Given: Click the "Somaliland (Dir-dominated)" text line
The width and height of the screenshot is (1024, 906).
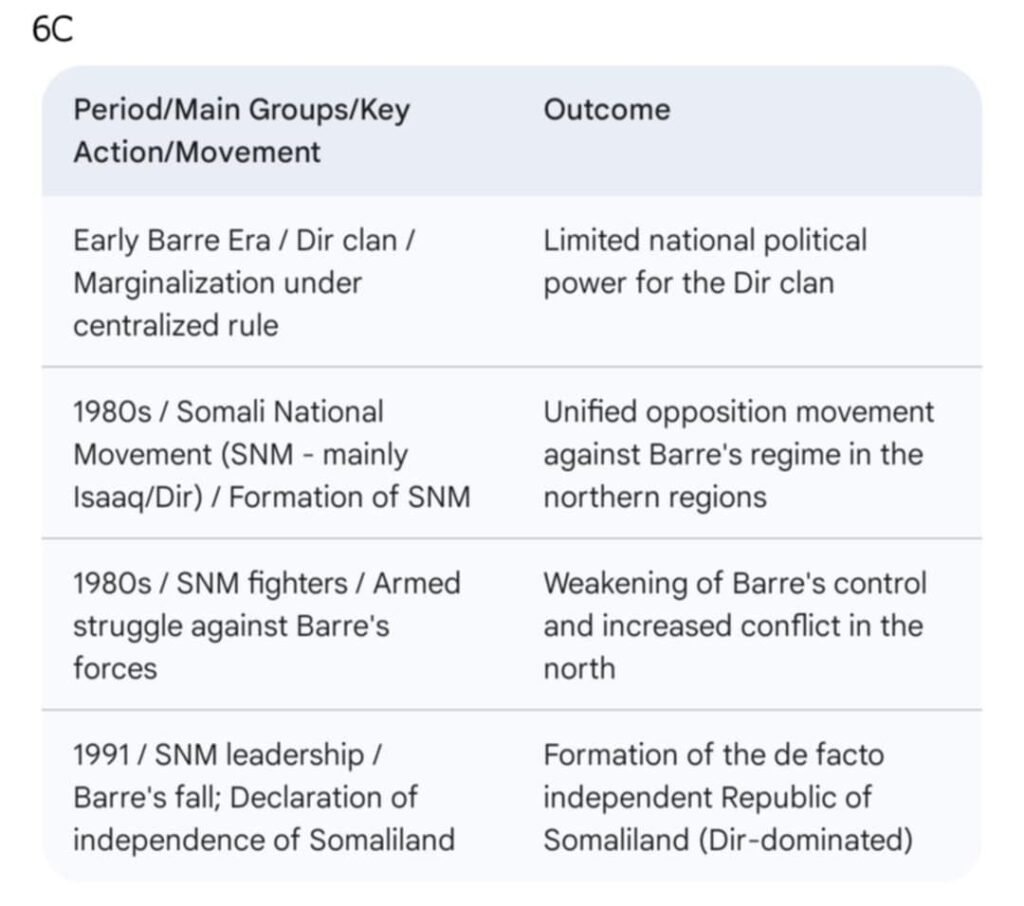Looking at the screenshot, I should [x=727, y=840].
